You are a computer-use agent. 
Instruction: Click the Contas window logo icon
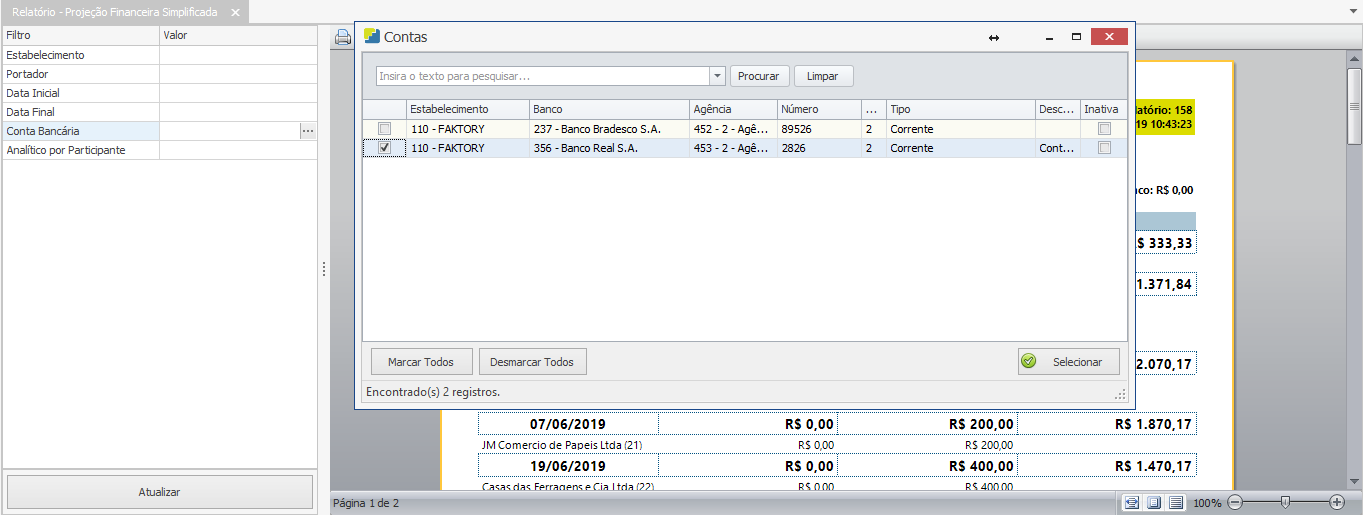pos(372,36)
